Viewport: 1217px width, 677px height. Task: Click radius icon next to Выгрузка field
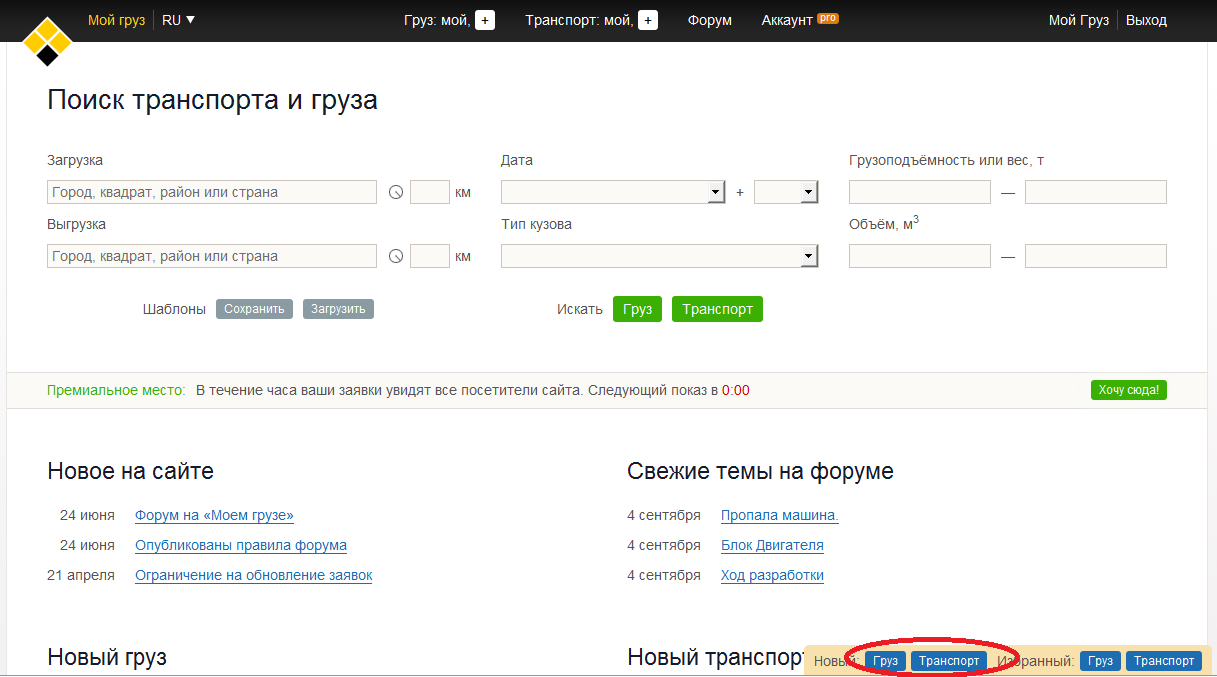[x=396, y=257]
